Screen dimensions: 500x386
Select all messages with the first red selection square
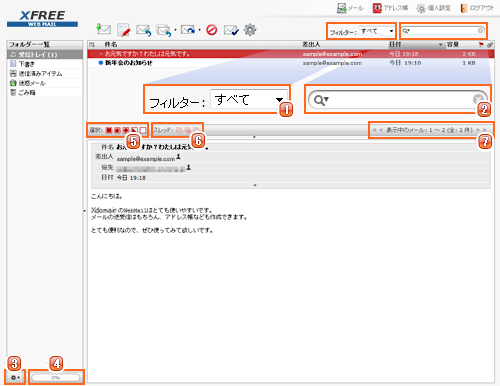click(109, 130)
